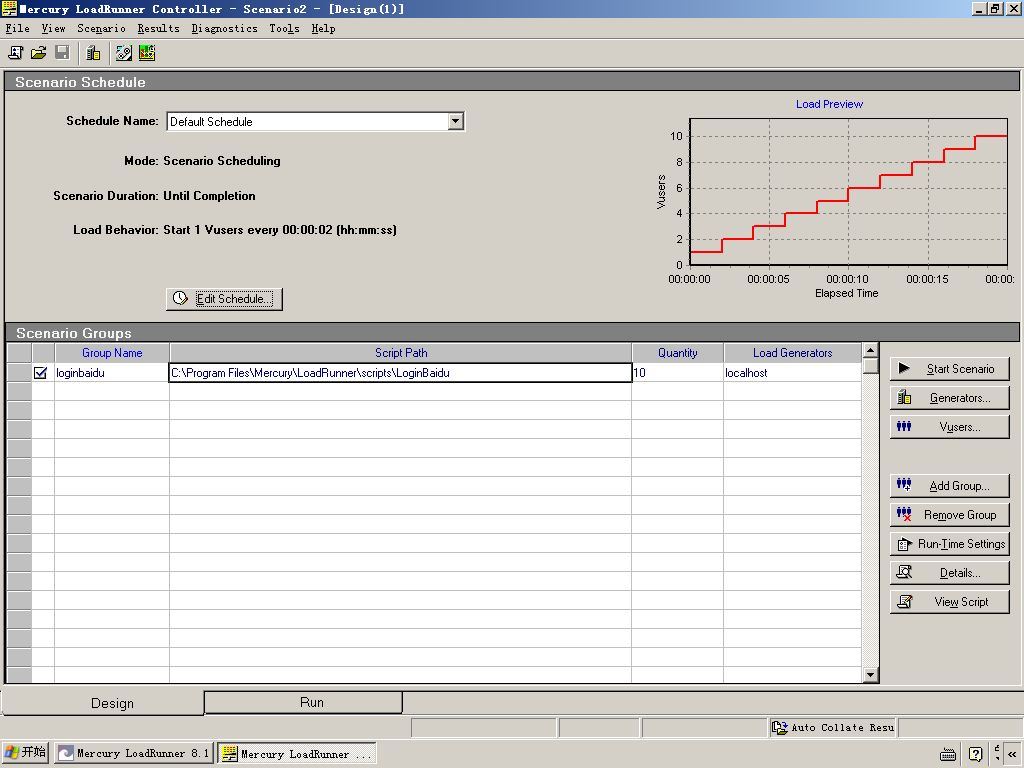Open the Generators dialog button
Viewport: 1024px width, 768px height.
[950, 398]
